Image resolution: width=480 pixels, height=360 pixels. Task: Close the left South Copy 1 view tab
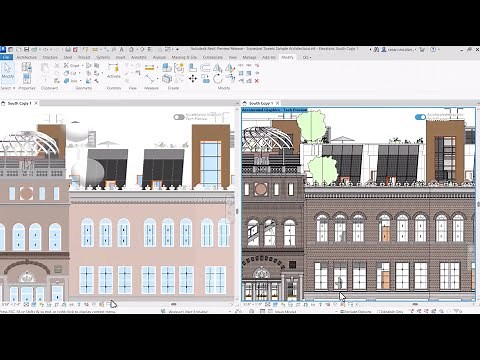point(36,103)
